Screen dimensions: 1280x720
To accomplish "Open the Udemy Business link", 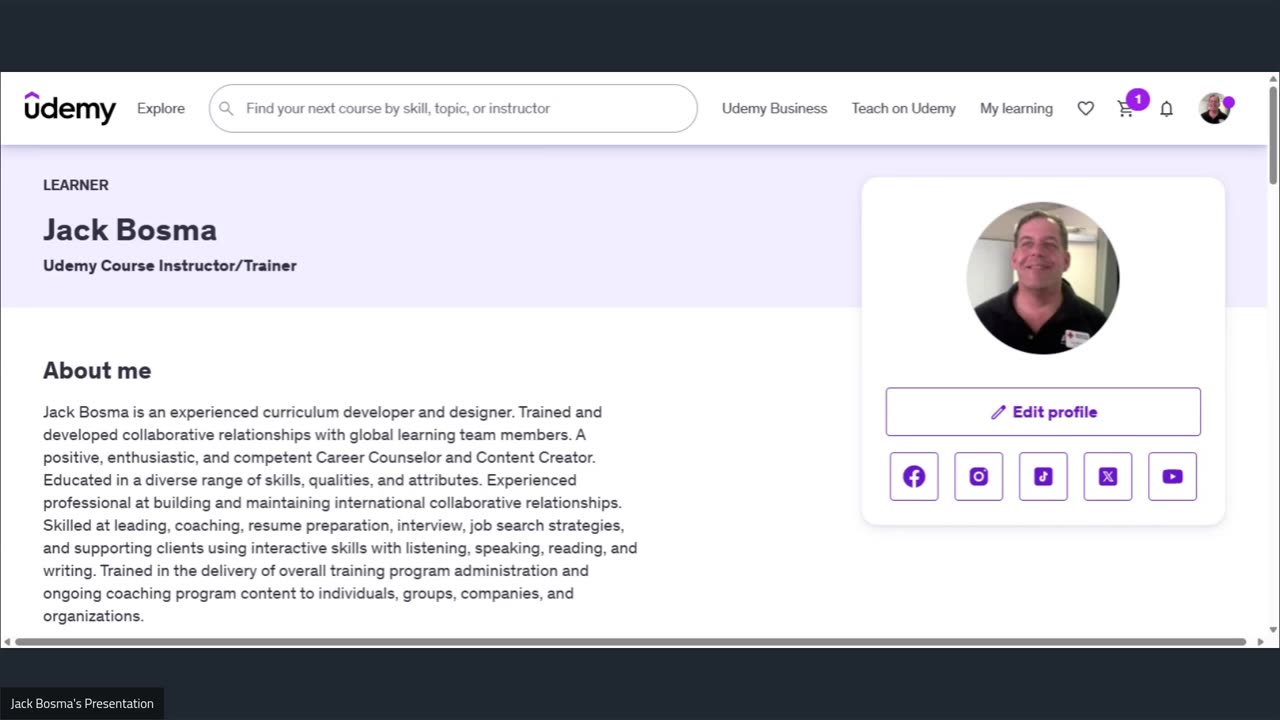I will pos(774,108).
